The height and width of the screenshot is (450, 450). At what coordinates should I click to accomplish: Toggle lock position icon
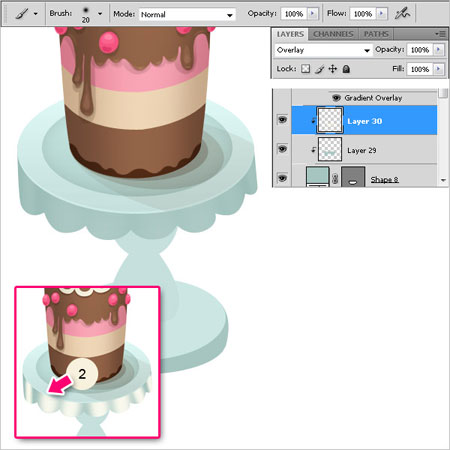pos(333,69)
